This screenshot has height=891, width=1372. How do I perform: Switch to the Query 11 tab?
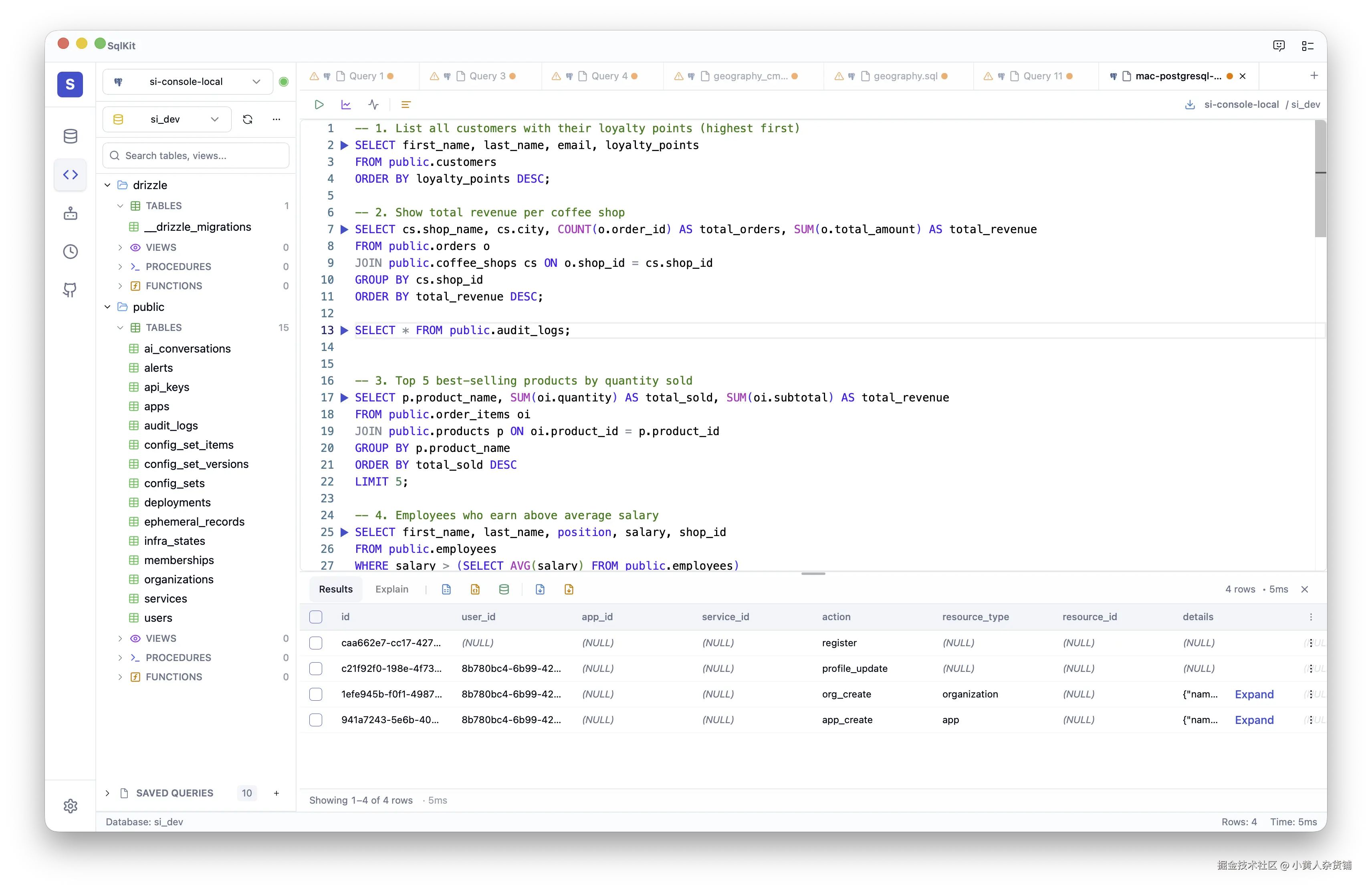pos(1036,75)
